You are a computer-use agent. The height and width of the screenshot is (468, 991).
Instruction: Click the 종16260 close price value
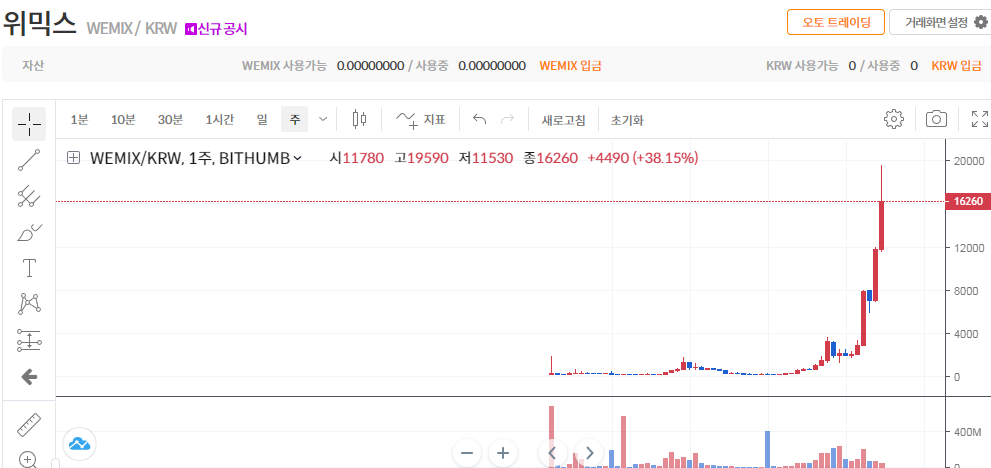pyautogui.click(x=550, y=158)
